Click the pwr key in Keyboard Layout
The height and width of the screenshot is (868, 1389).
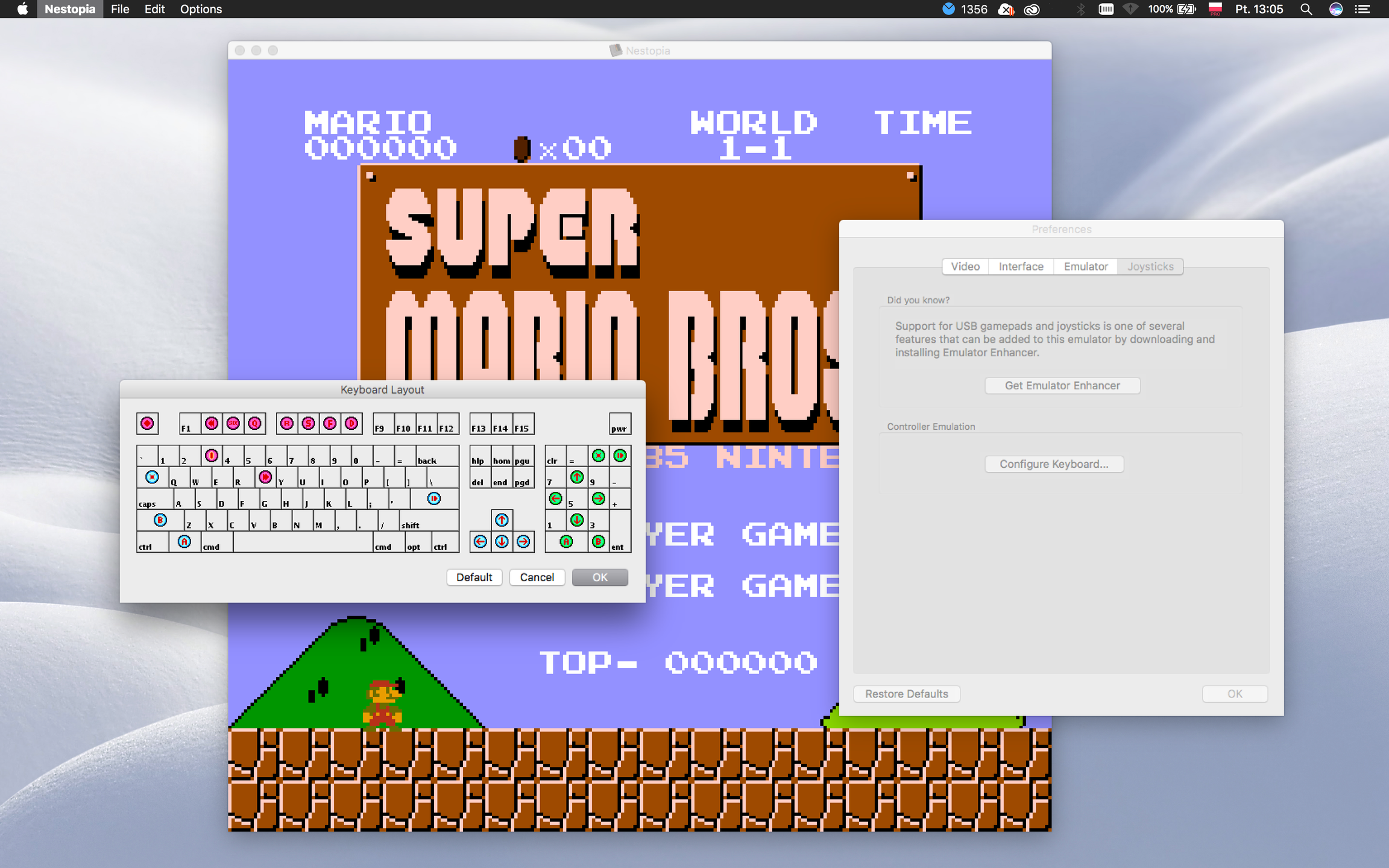point(620,423)
